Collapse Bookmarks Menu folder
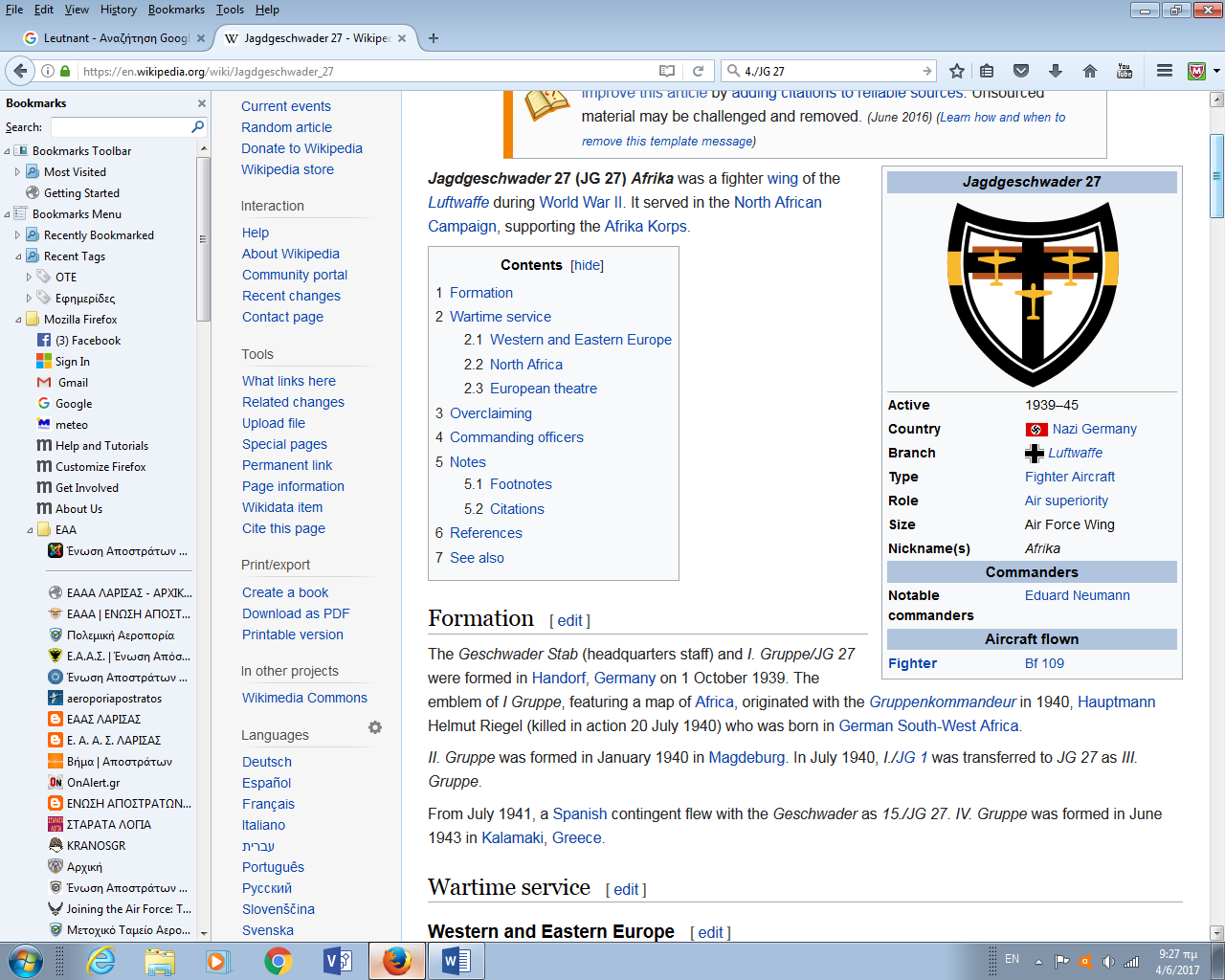1225x980 pixels. tap(8, 214)
